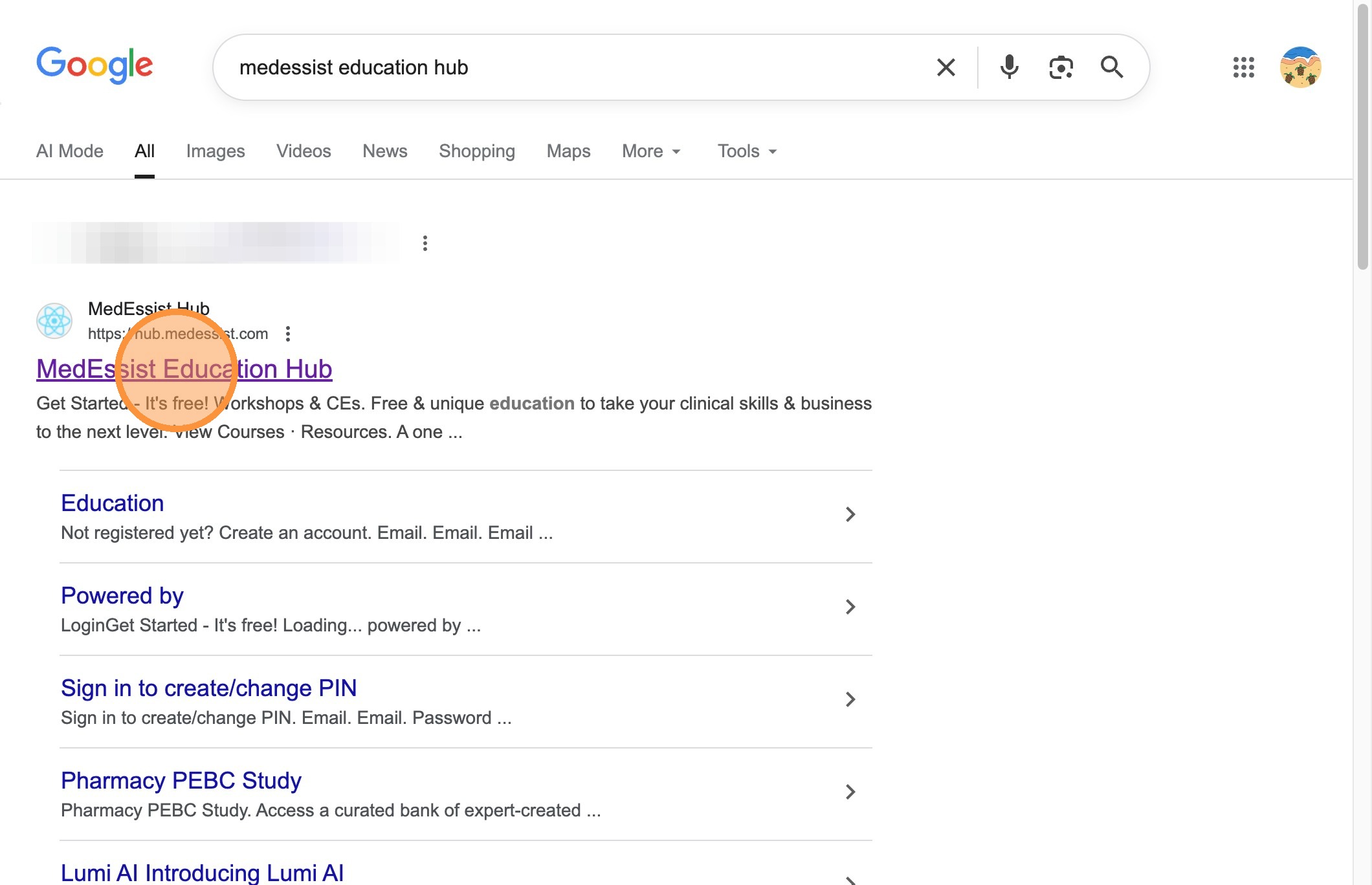Expand the Pharmacy PEBC Study chevron

[x=850, y=792]
